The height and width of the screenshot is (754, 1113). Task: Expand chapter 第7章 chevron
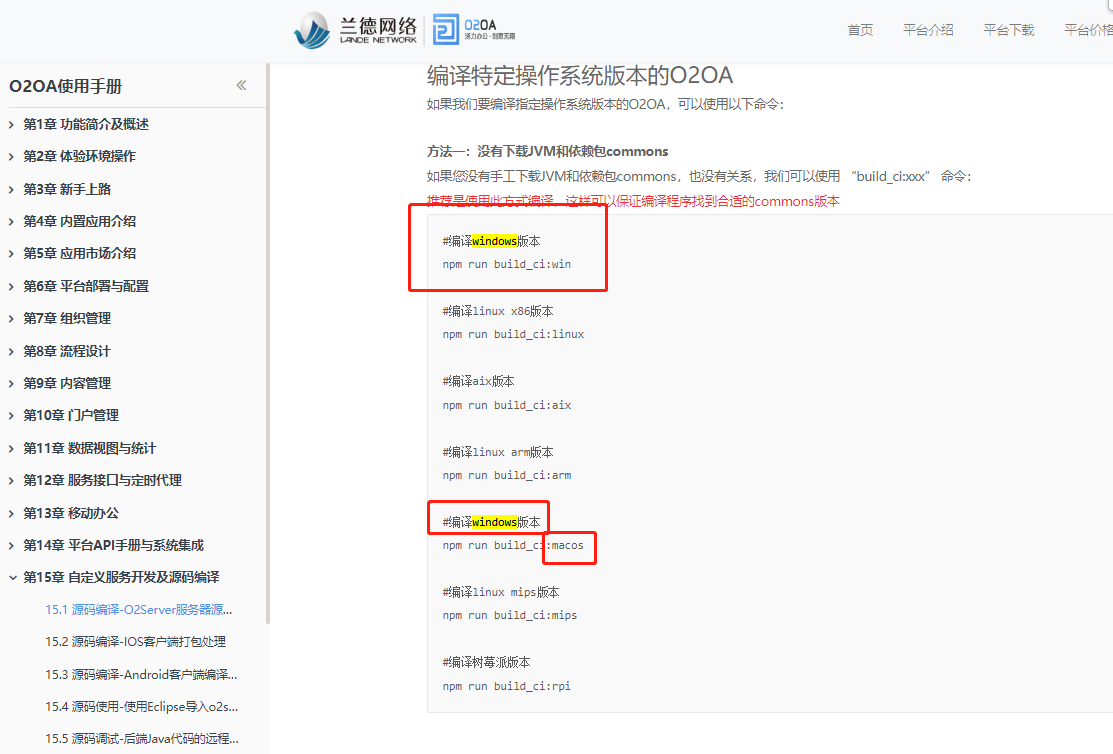(11, 319)
